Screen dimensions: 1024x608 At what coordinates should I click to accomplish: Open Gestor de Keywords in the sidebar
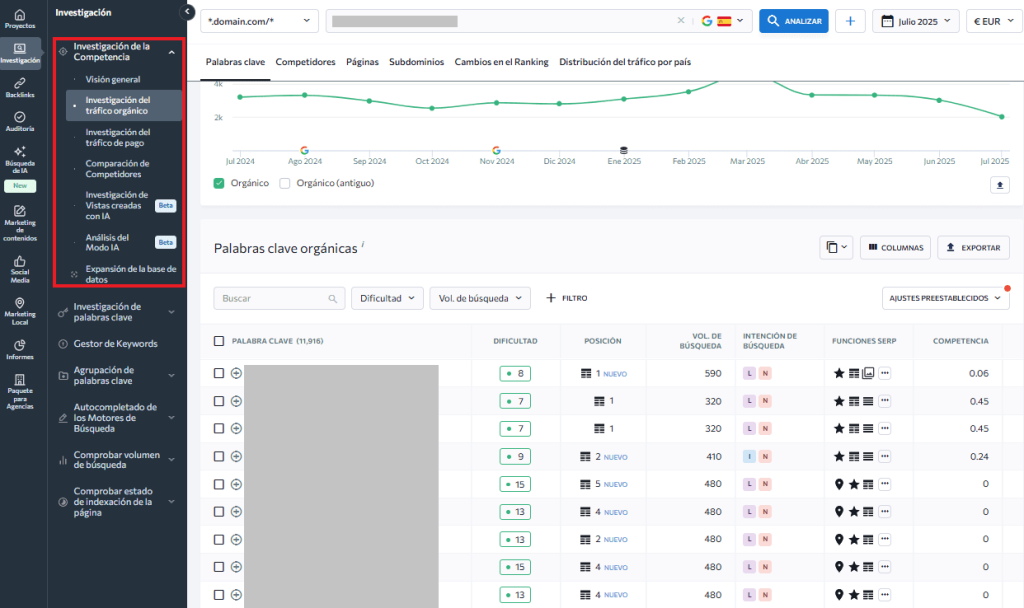[x=116, y=344]
